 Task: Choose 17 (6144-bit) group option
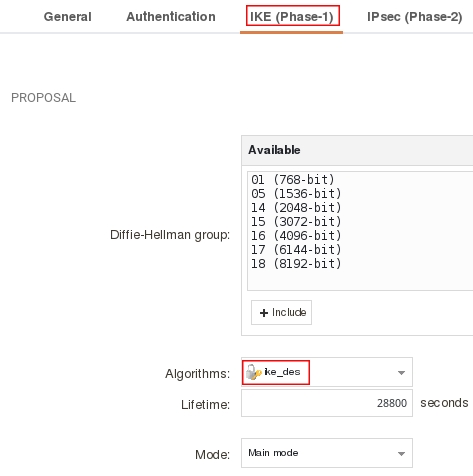click(x=296, y=250)
